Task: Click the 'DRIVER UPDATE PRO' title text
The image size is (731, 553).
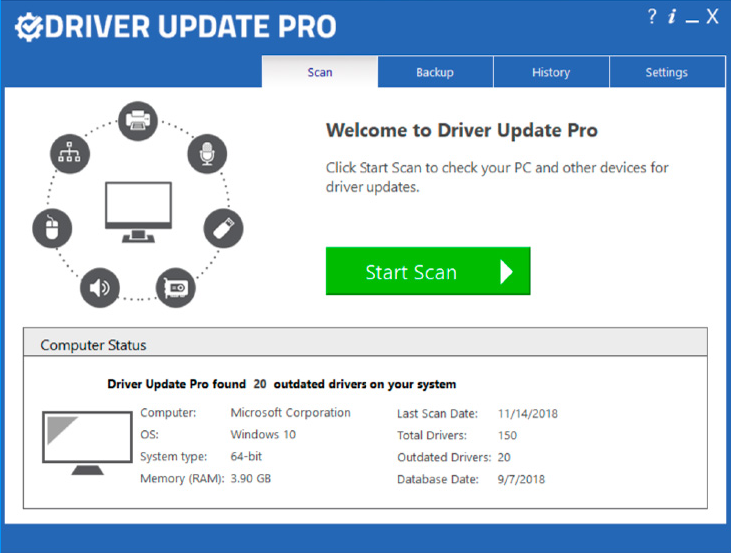Action: (190, 27)
